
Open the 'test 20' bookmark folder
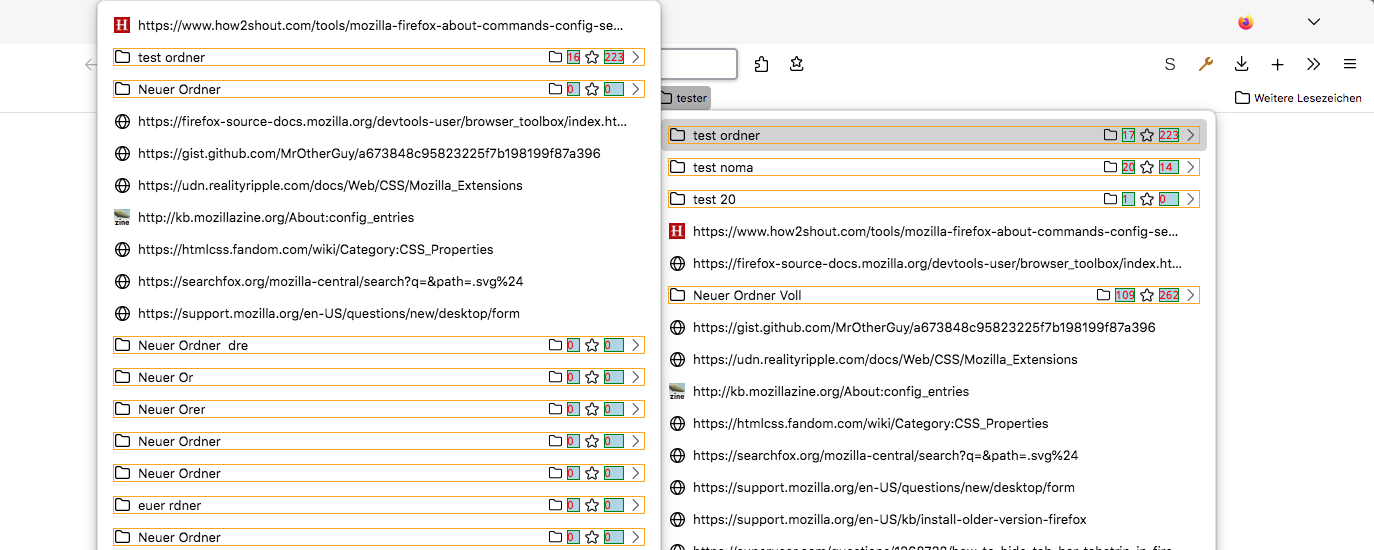point(714,199)
